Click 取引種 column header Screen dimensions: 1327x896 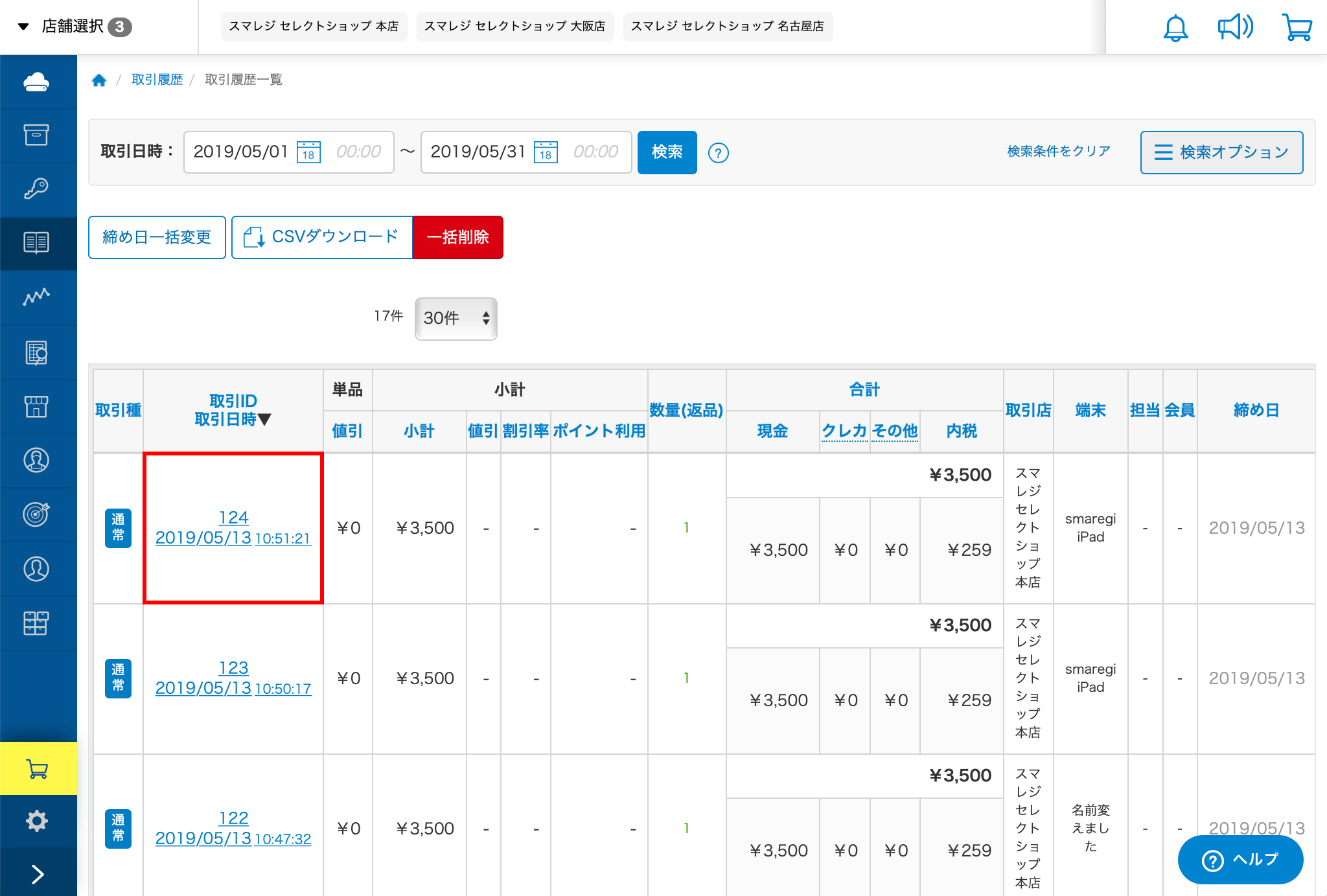coord(118,410)
